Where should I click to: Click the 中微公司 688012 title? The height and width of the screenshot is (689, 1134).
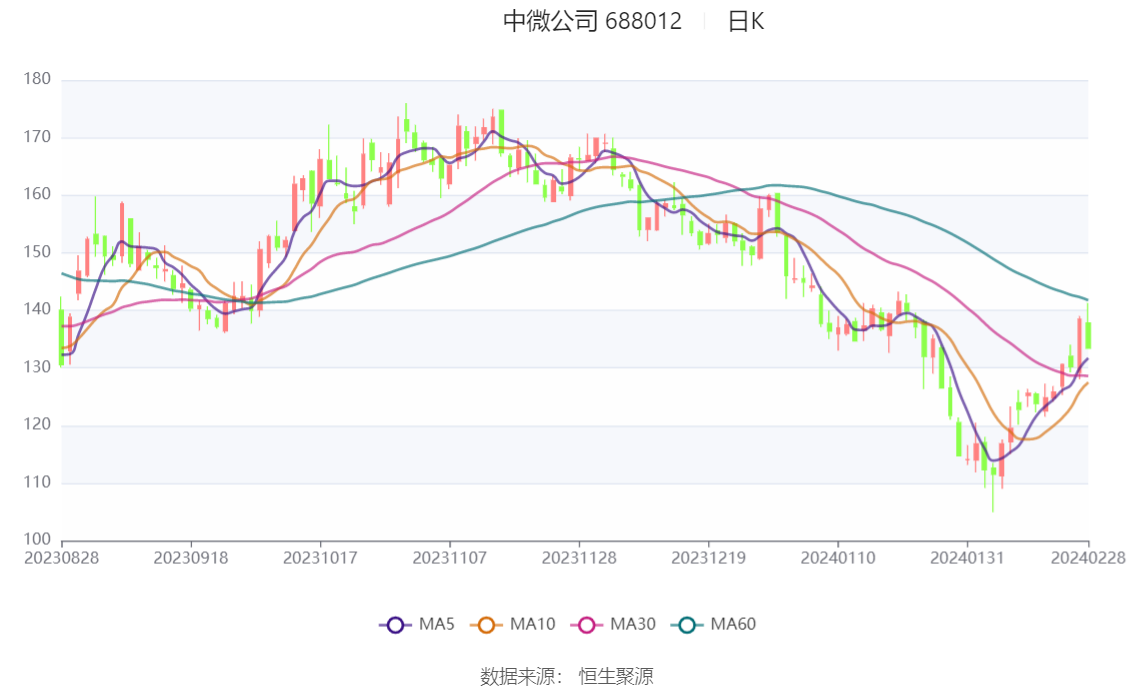tap(592, 22)
